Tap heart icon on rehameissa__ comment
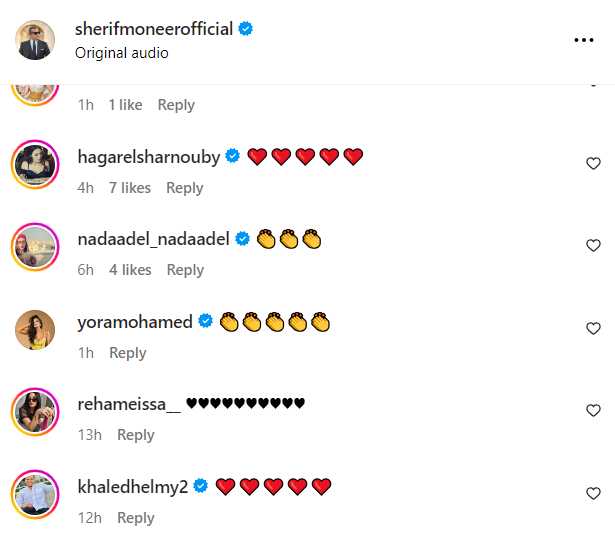 [x=593, y=411]
